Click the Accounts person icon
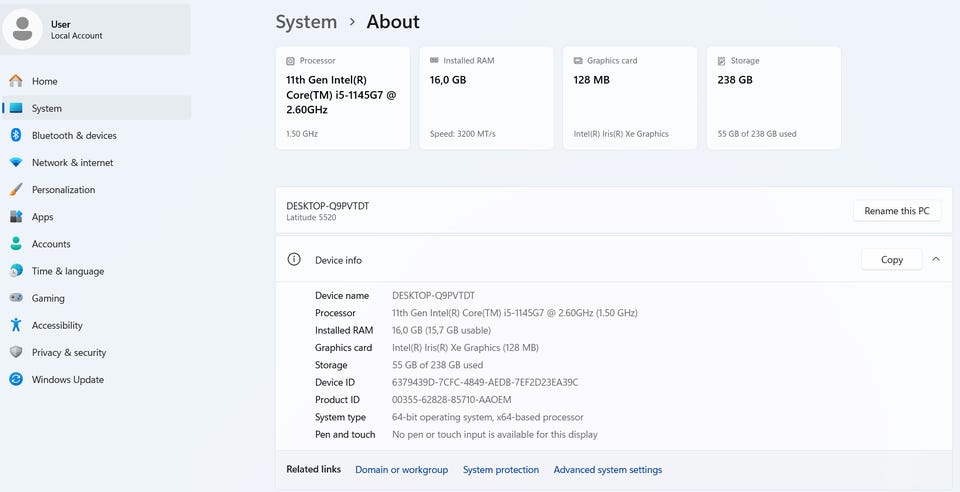The width and height of the screenshot is (960, 492). point(16,244)
